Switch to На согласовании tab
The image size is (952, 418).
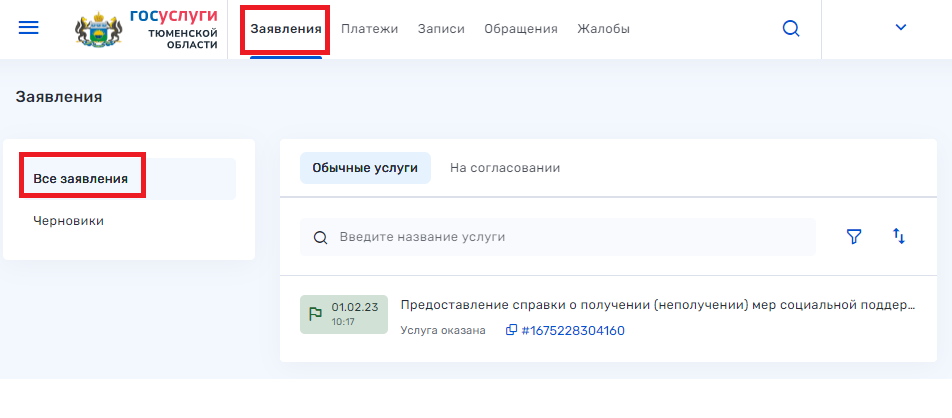(504, 168)
